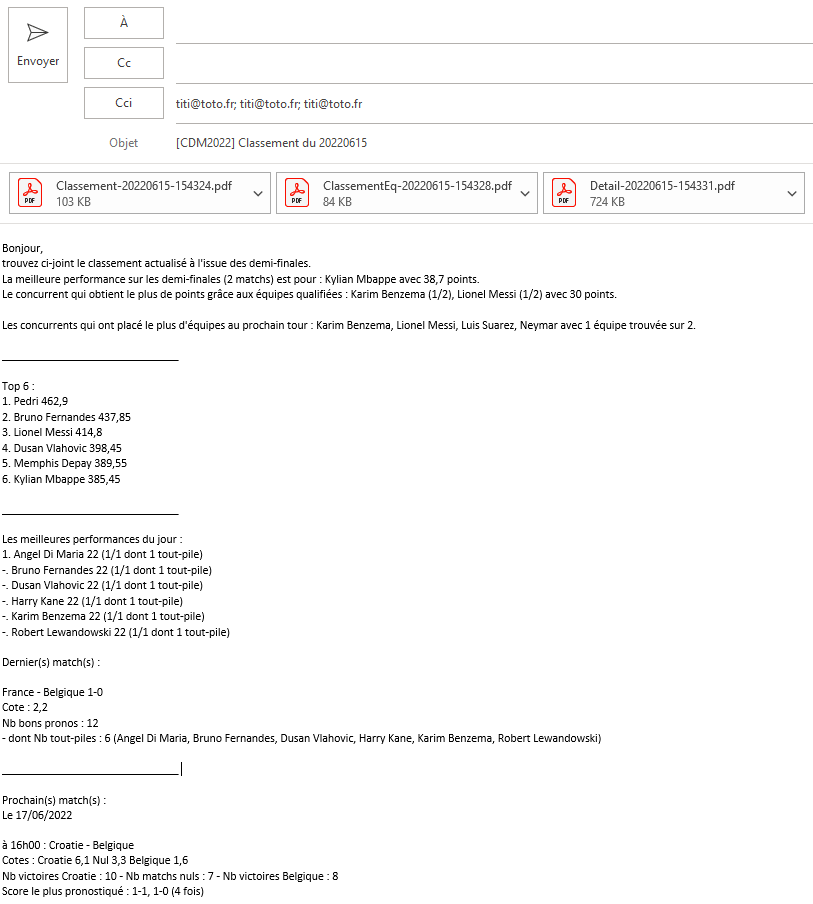Click the 'Score le plus pronostiqué' line
Image resolution: width=813 pixels, height=904 pixels.
pos(103,891)
